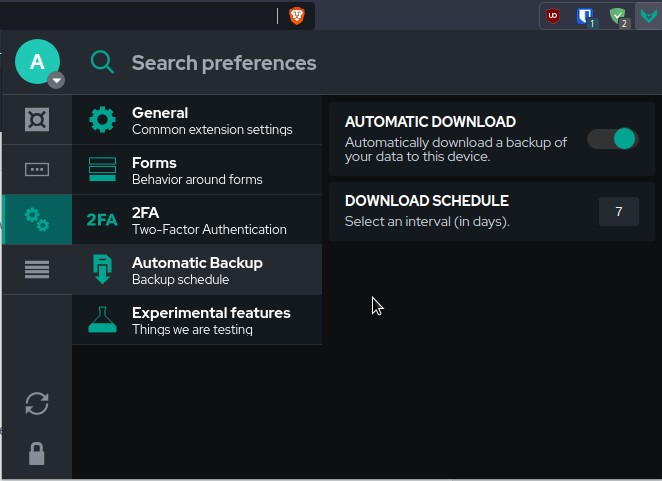
Task: Open the General settings section
Action: (197, 120)
